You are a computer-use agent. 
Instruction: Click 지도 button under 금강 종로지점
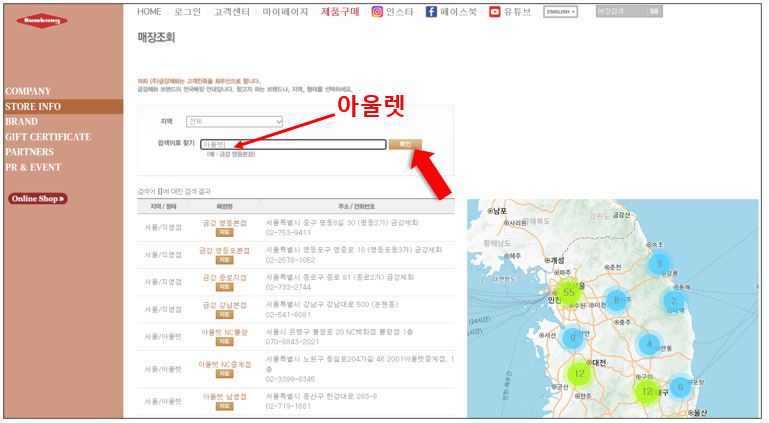point(225,287)
